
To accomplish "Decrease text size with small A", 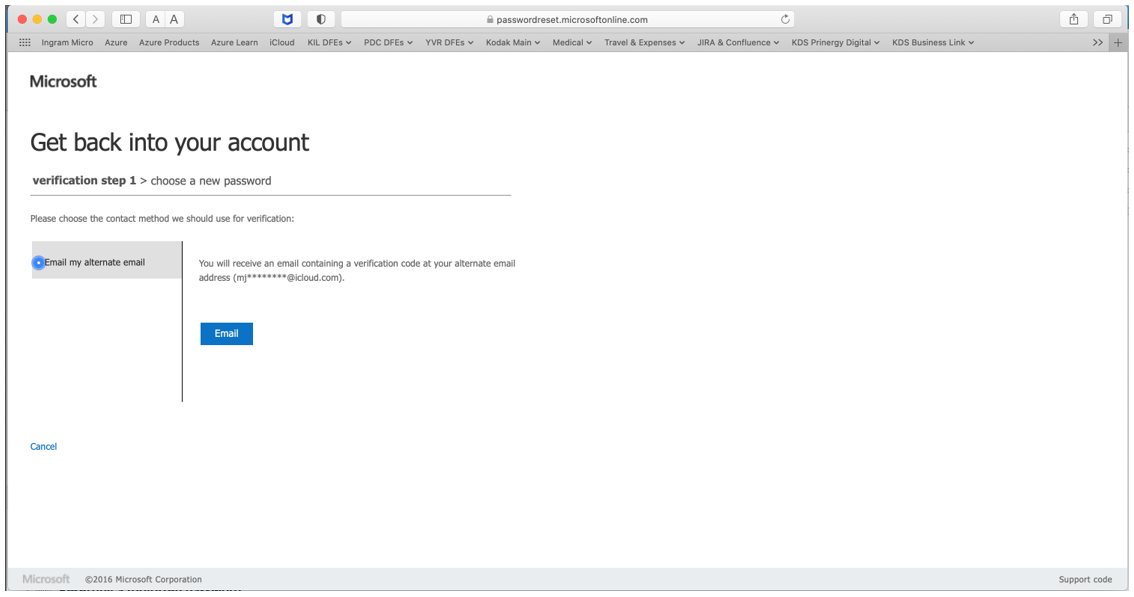I will tap(155, 20).
